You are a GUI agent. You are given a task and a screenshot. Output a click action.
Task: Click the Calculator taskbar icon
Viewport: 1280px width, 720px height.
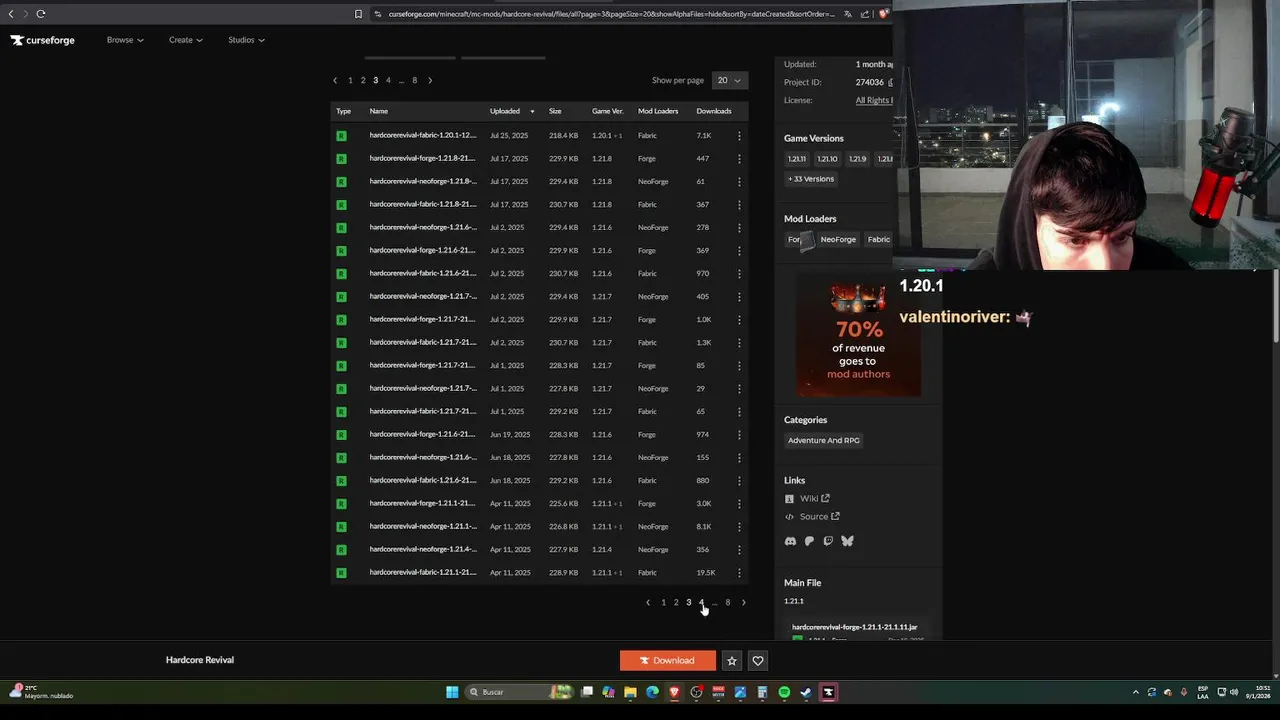pyautogui.click(x=762, y=692)
